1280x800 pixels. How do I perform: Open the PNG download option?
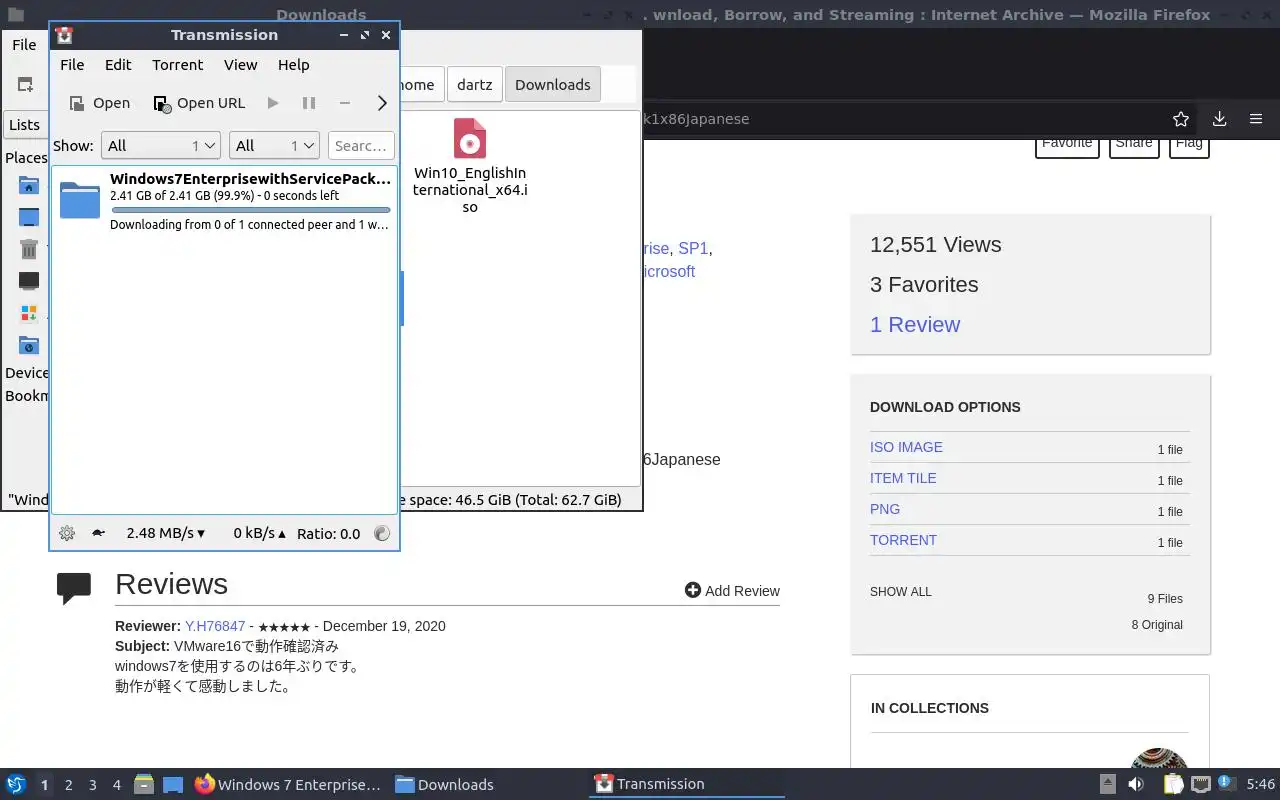click(x=885, y=509)
